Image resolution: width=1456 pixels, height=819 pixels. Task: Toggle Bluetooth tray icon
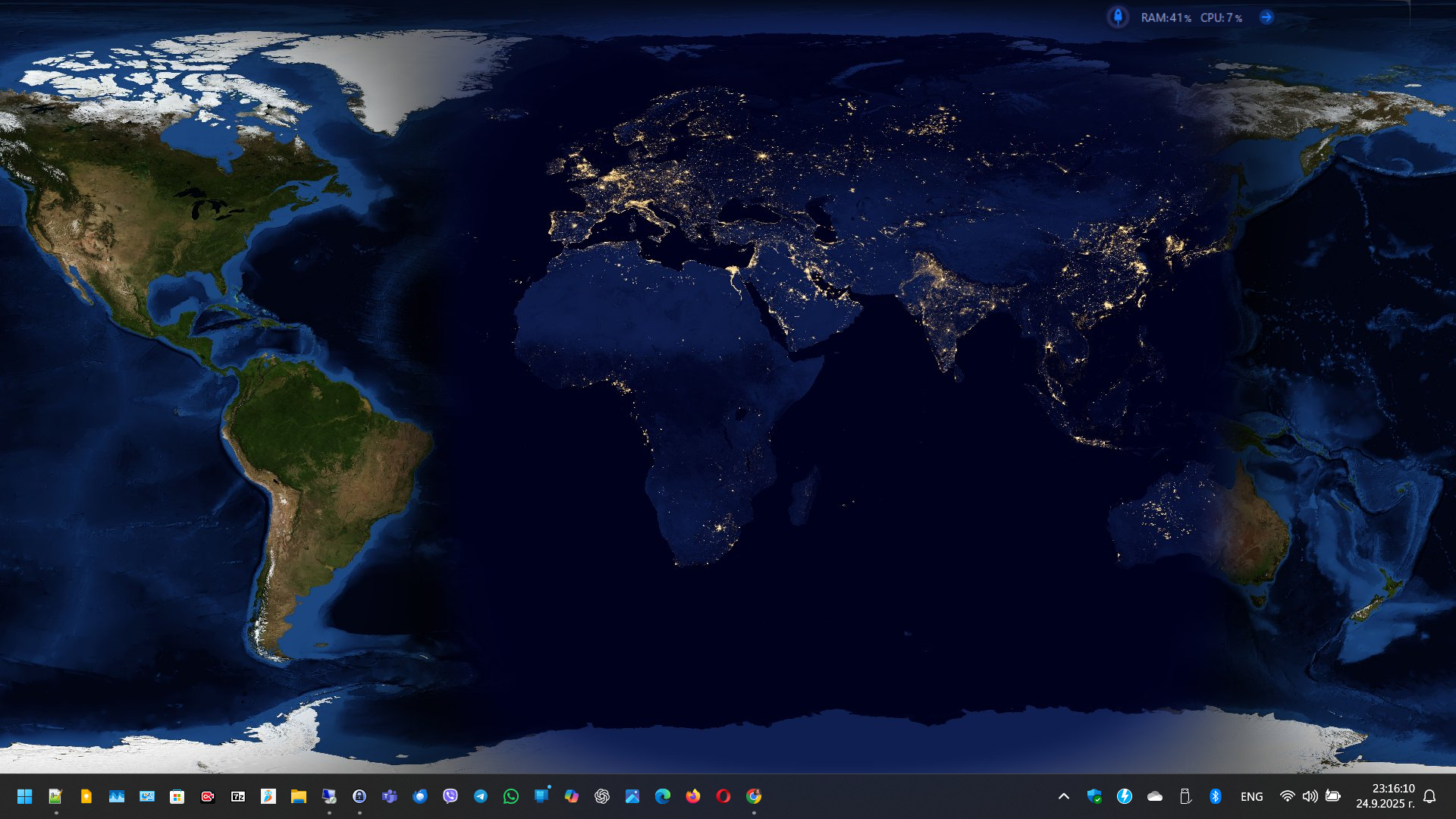pos(1216,796)
